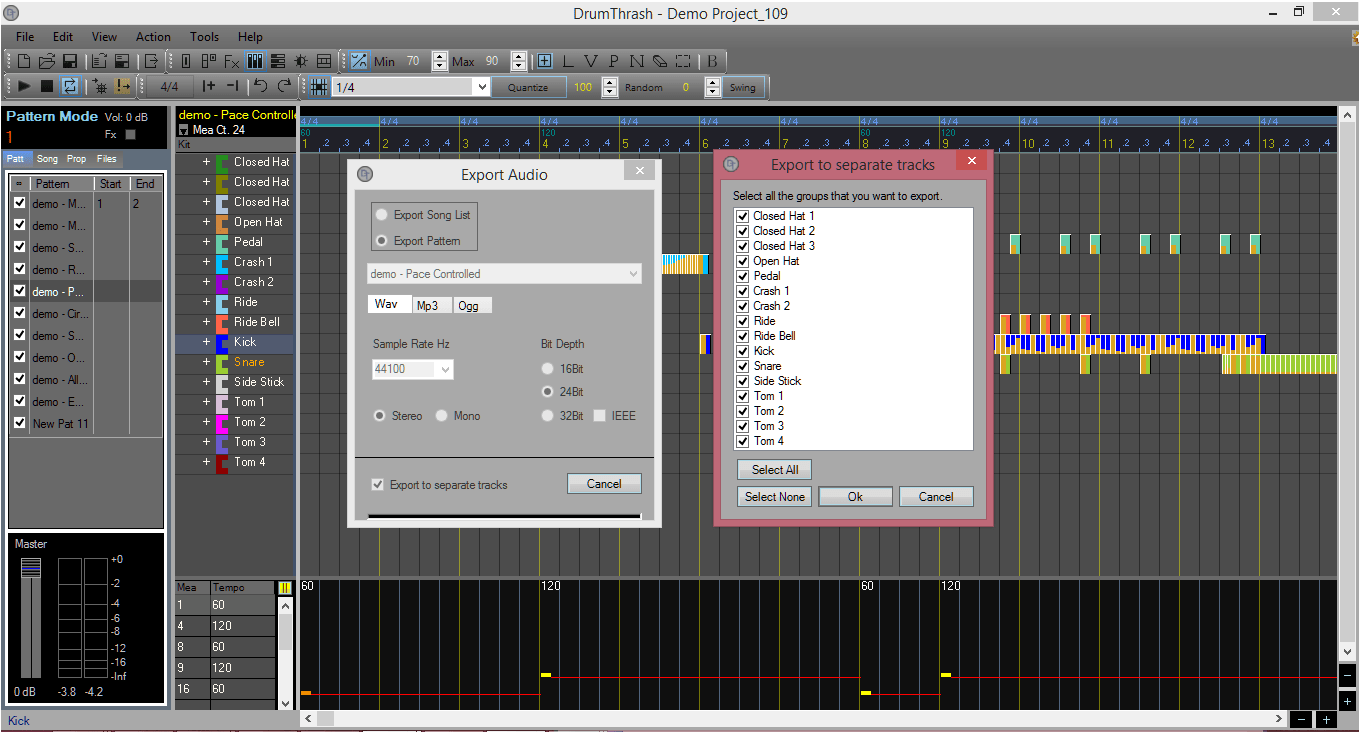Select the Export Song List radio
This screenshot has width=1359, height=732.
[381, 215]
